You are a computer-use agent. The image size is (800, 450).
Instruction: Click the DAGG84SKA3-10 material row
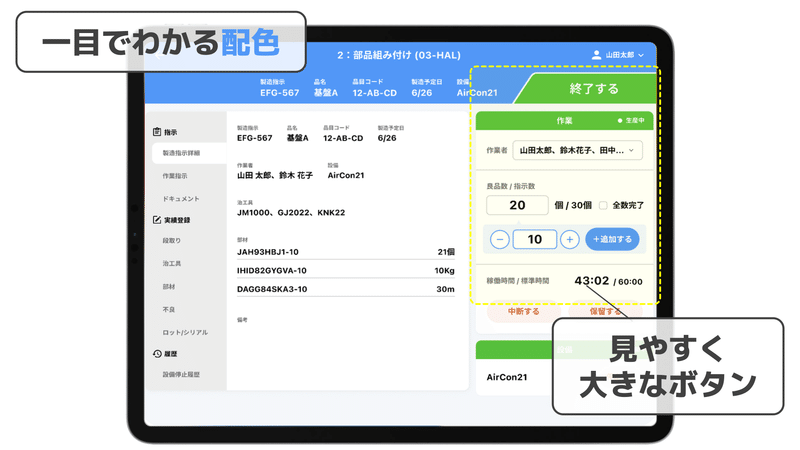pyautogui.click(x=345, y=289)
